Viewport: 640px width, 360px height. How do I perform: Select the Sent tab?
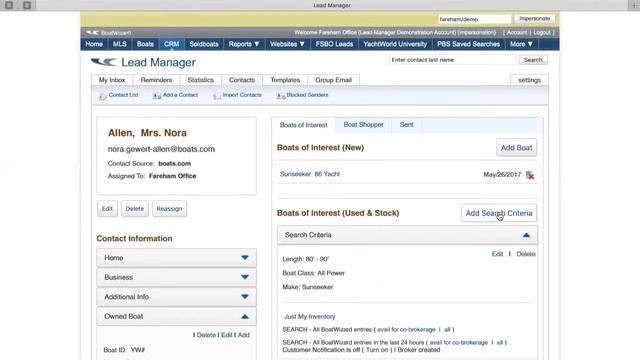(x=407, y=124)
